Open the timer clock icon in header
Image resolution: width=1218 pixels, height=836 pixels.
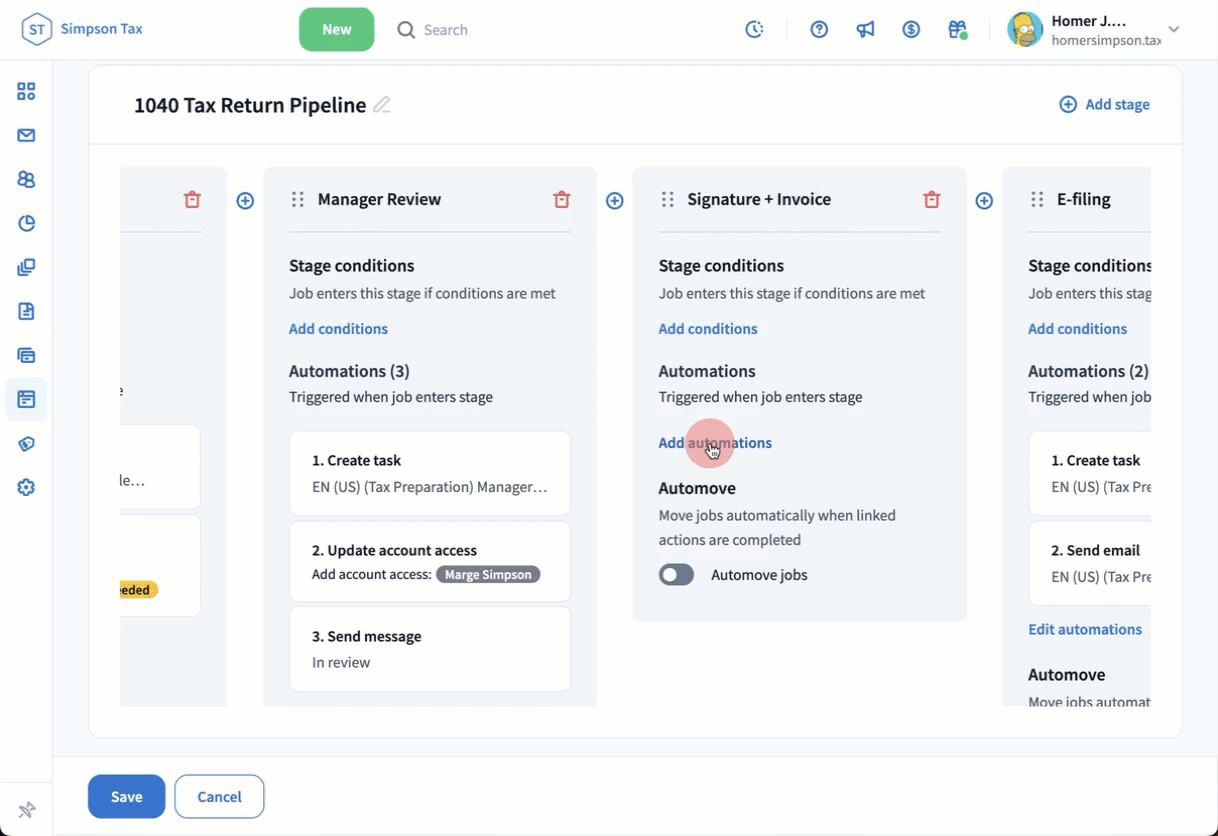tap(755, 30)
